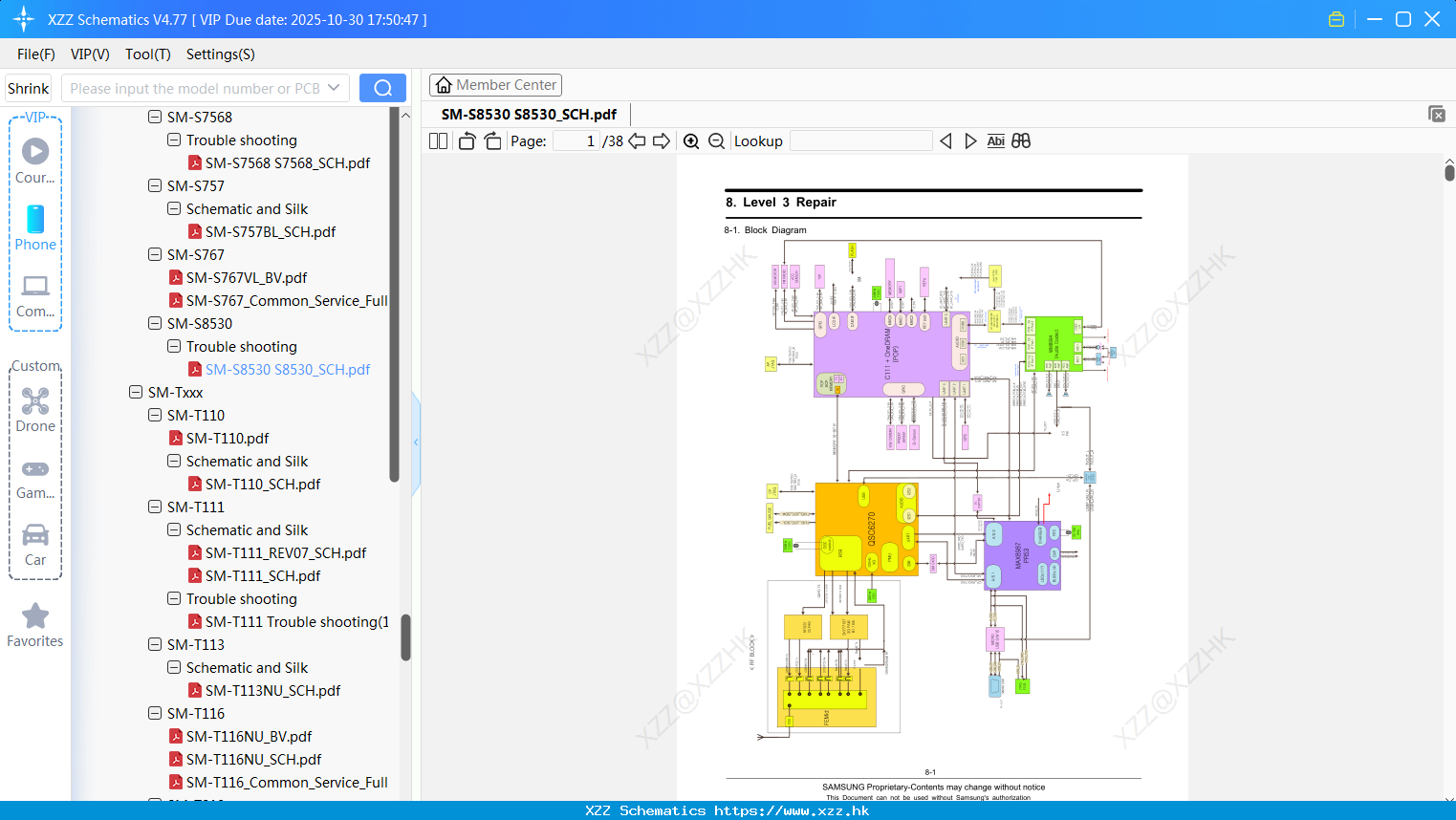This screenshot has width=1456, height=820.
Task: Collapse the SM-Txxx tree node
Action: click(x=136, y=393)
